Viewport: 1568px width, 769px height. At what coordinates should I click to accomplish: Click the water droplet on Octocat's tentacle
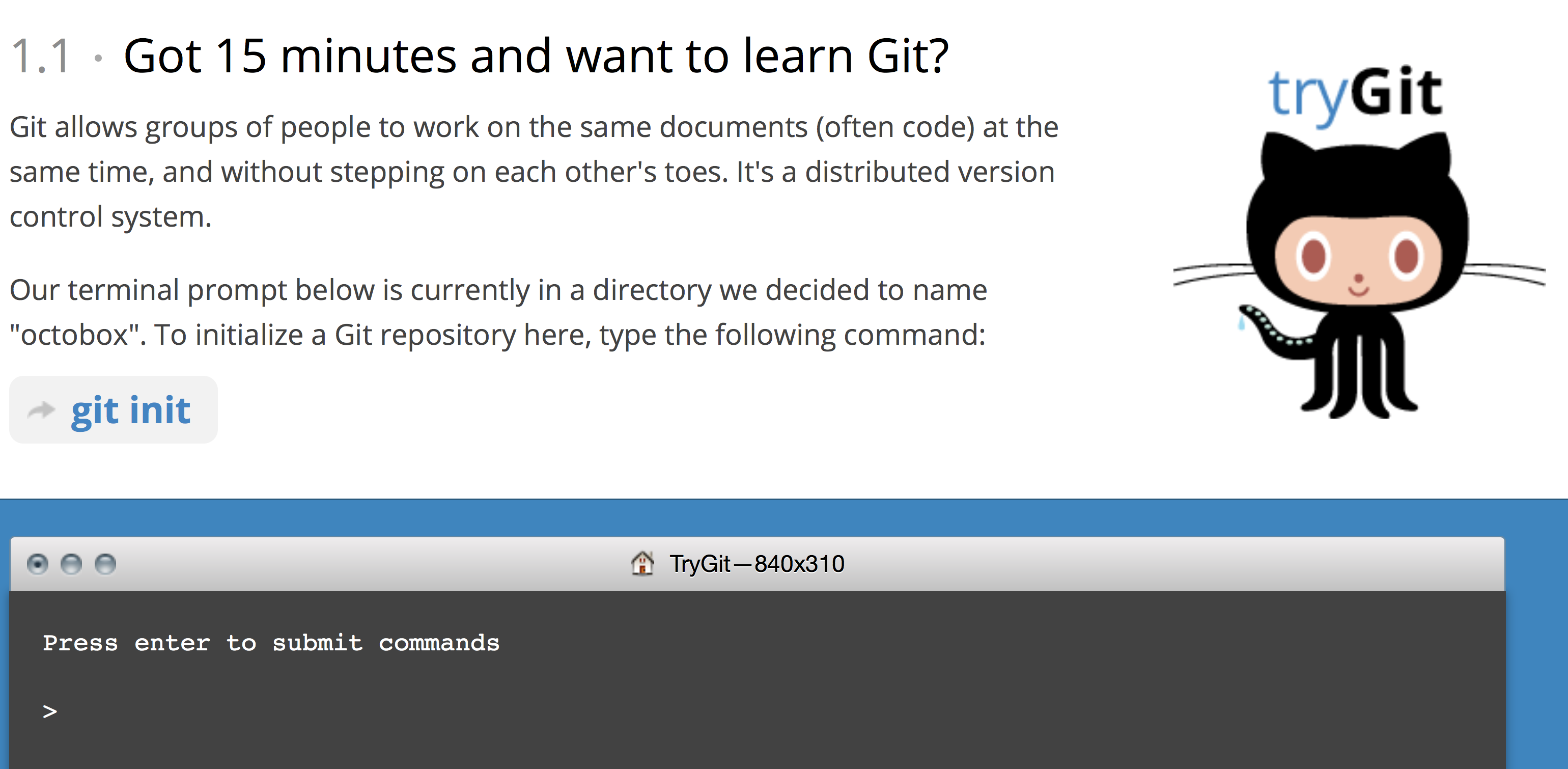coord(1241,322)
